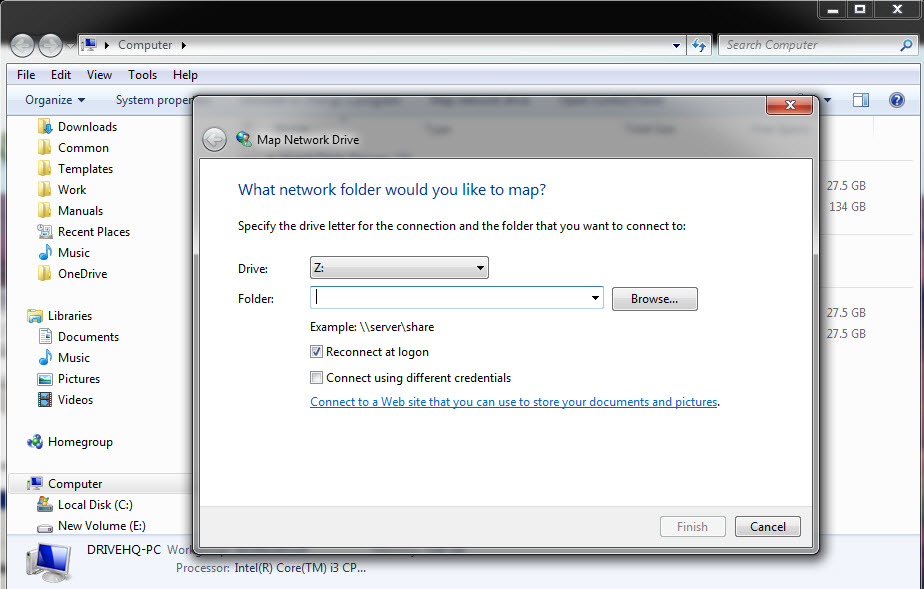Image resolution: width=924 pixels, height=589 pixels.
Task: Toggle the preview pane icon
Action: pyautogui.click(x=860, y=100)
